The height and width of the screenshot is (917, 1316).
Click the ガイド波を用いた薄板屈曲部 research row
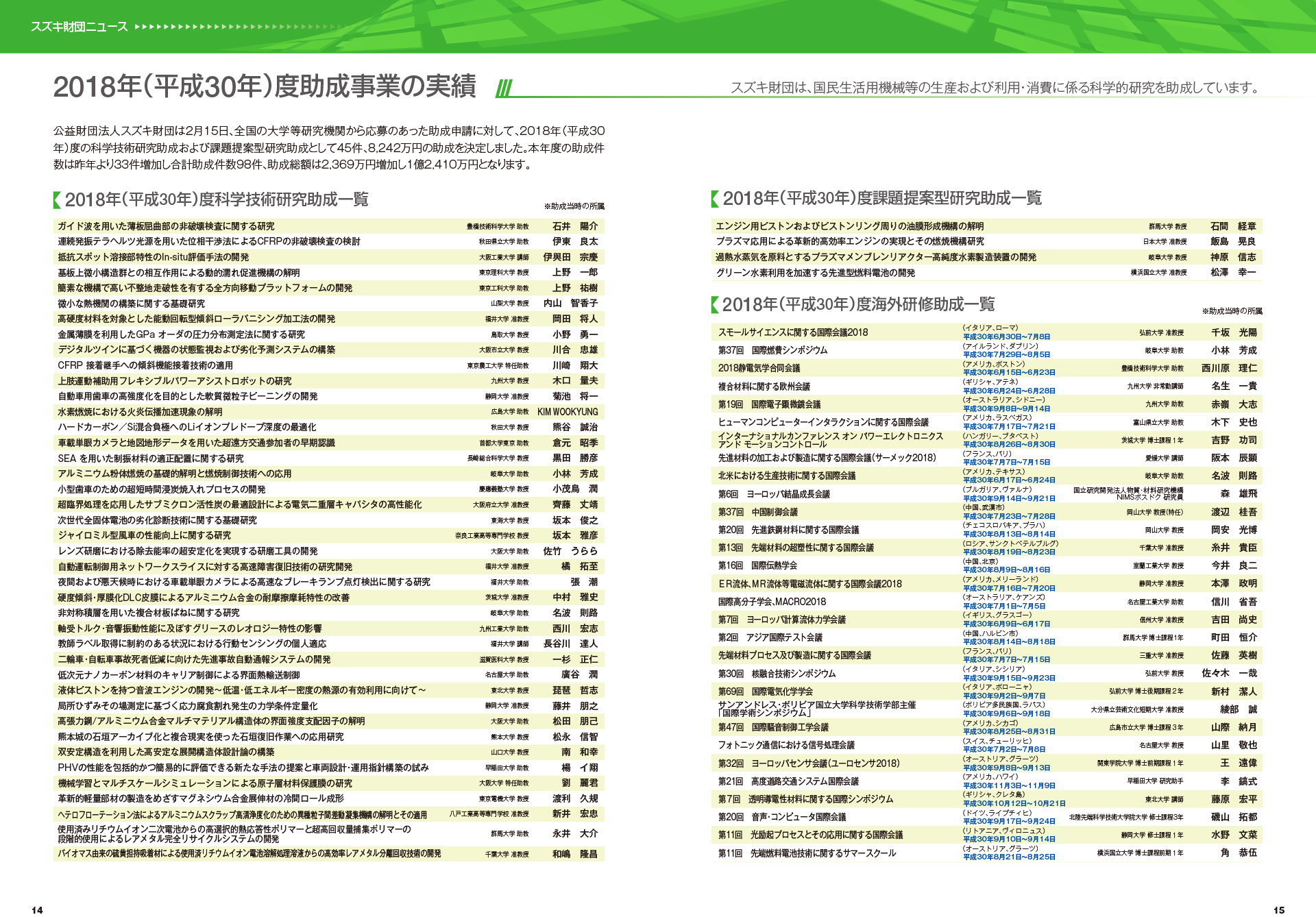166,226
